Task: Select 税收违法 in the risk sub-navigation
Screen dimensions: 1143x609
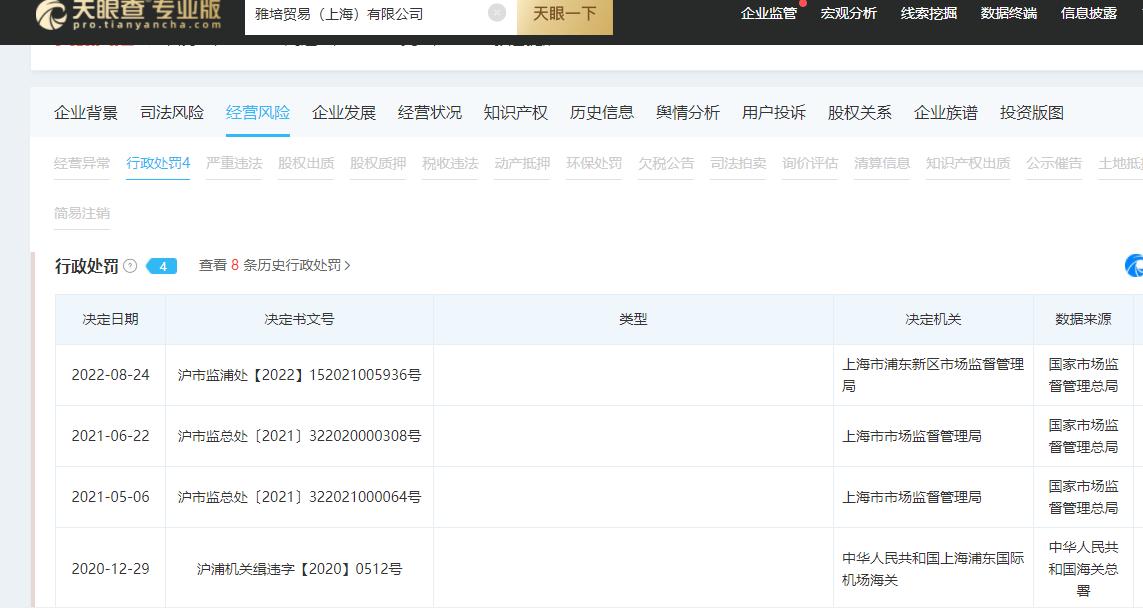Action: click(x=450, y=163)
